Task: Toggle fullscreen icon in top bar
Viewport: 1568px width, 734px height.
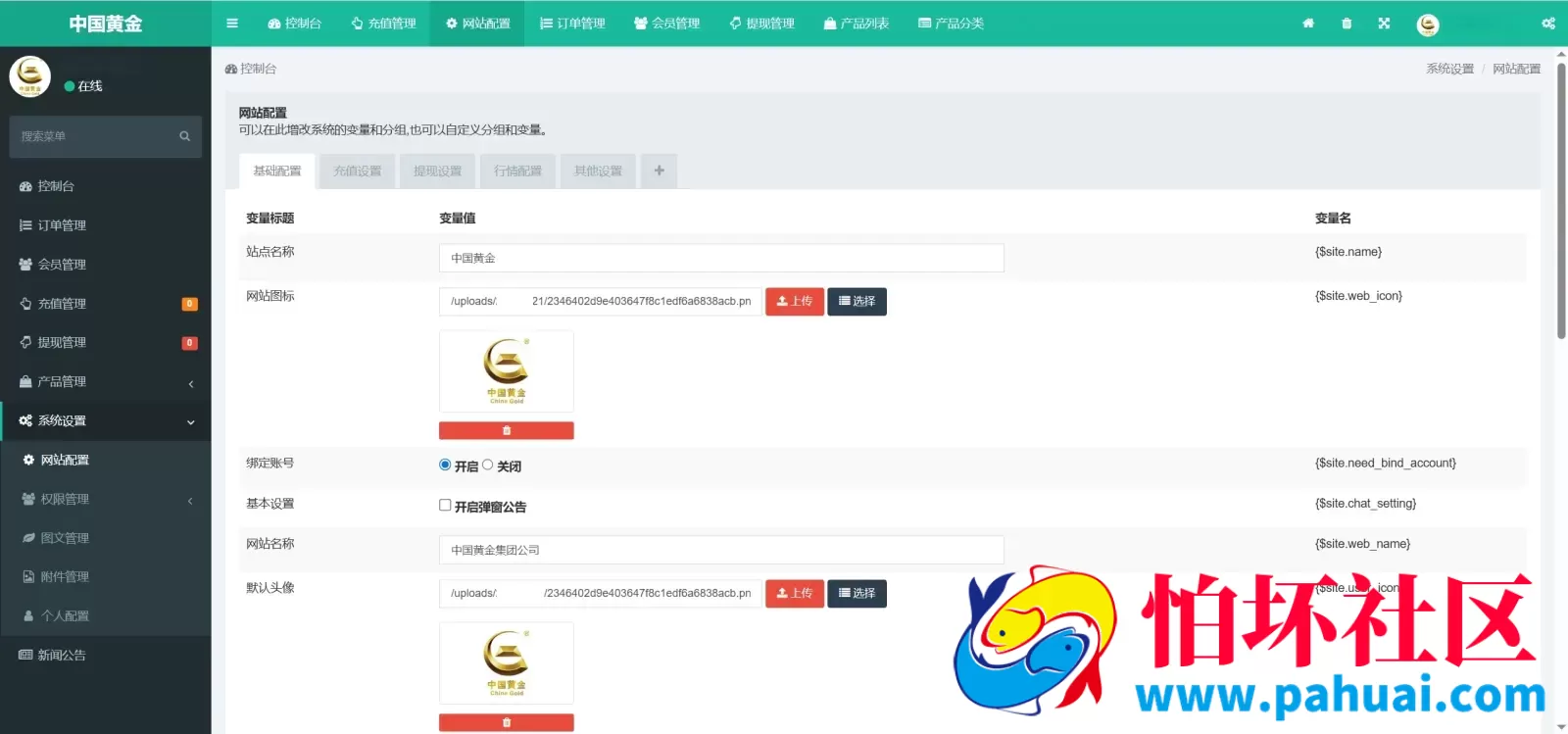Action: 1384,24
